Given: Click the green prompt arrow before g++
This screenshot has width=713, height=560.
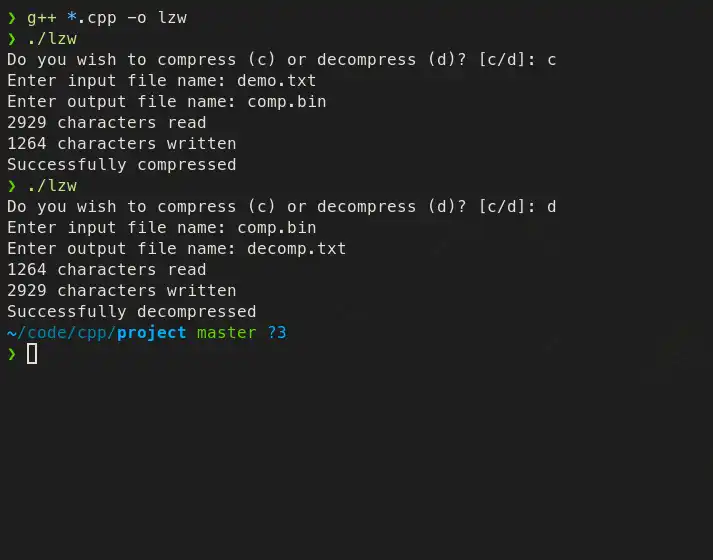Looking at the screenshot, I should [12, 18].
